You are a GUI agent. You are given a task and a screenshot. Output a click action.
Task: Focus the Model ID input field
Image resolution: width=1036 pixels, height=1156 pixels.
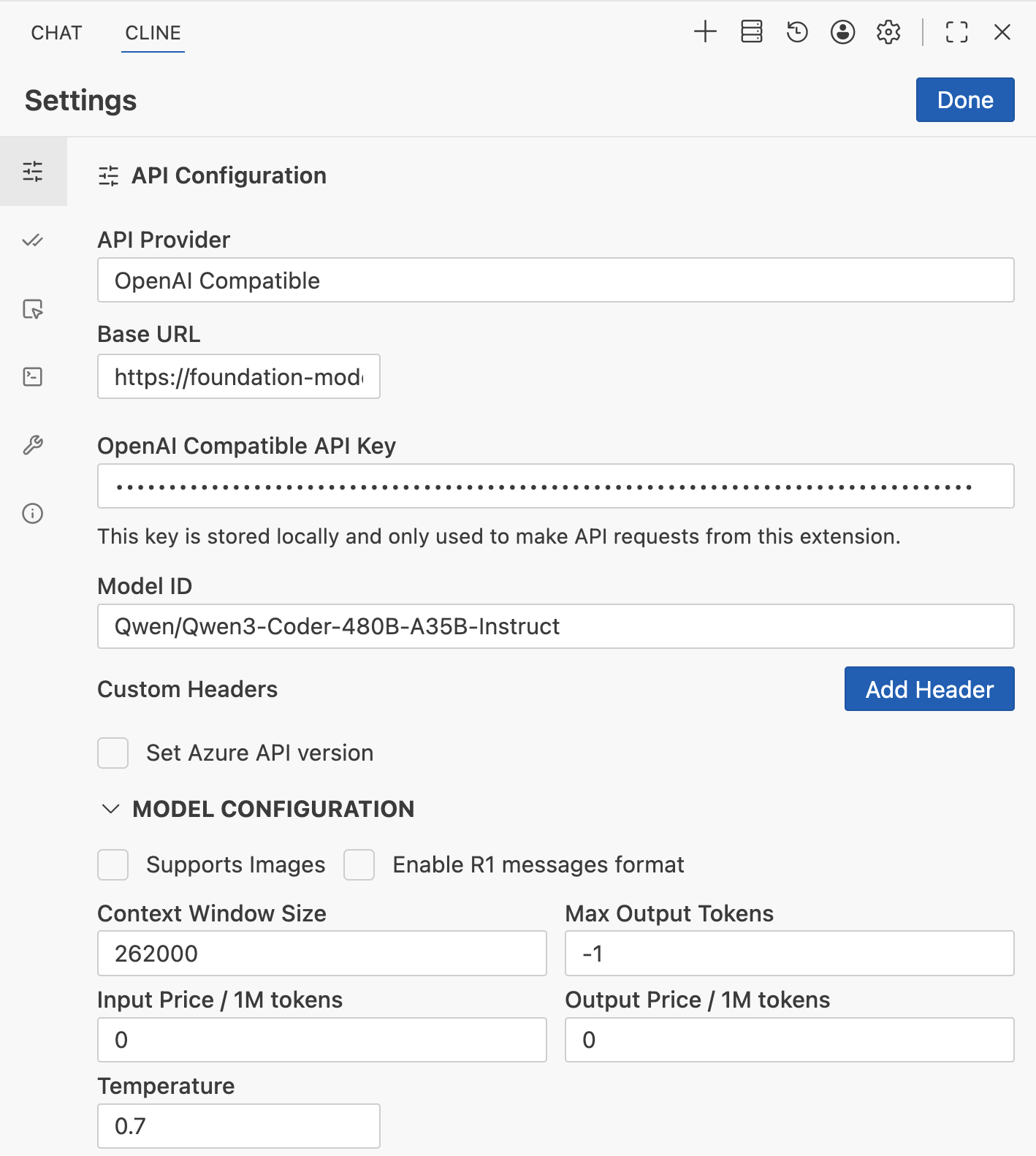tap(555, 626)
